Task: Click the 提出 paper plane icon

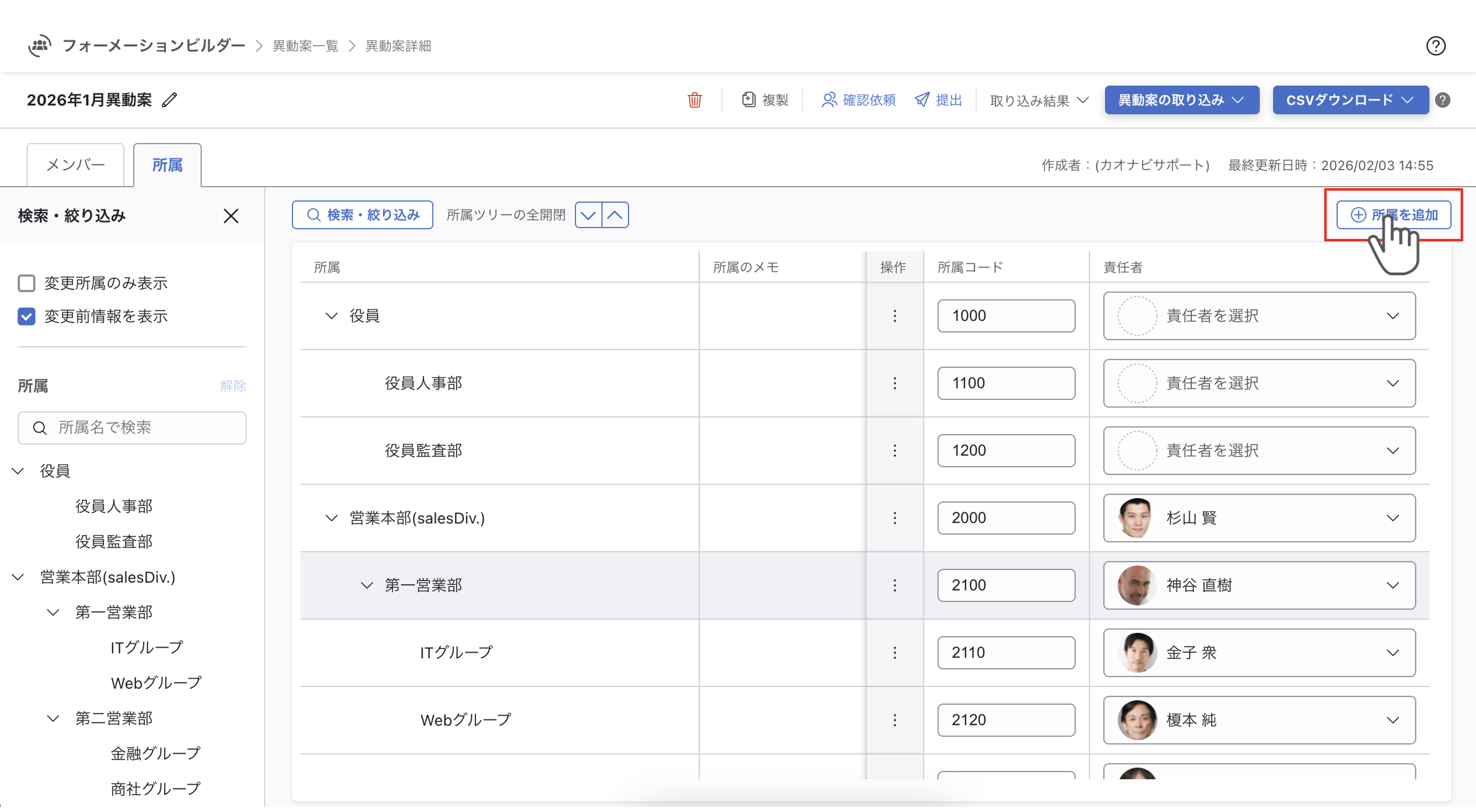Action: pos(922,100)
